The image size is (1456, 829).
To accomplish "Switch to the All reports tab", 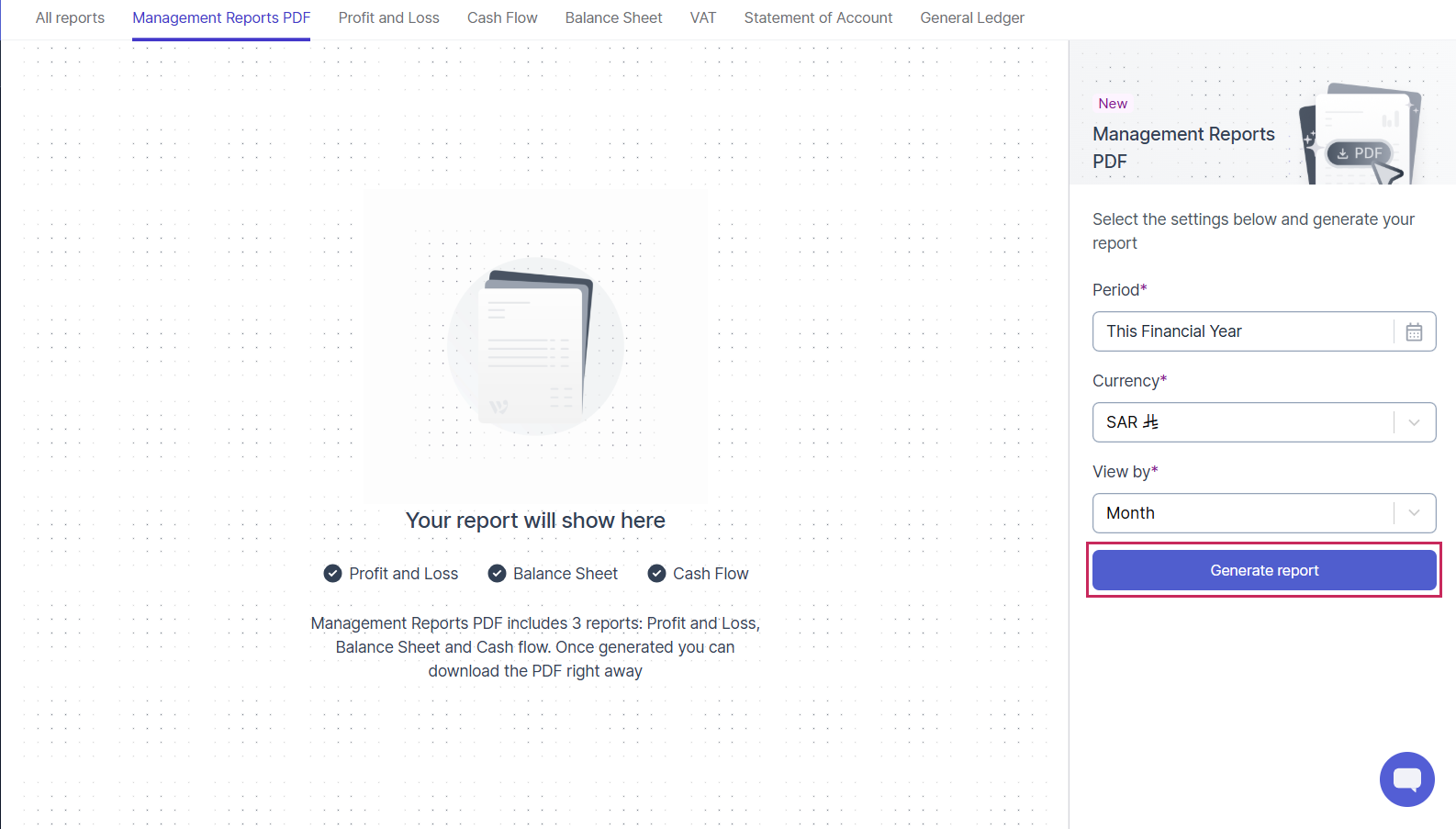I will tap(70, 18).
